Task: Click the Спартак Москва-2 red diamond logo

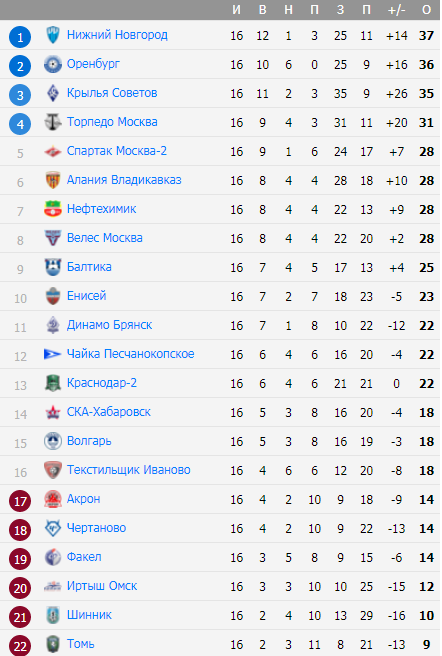Action: pos(53,151)
